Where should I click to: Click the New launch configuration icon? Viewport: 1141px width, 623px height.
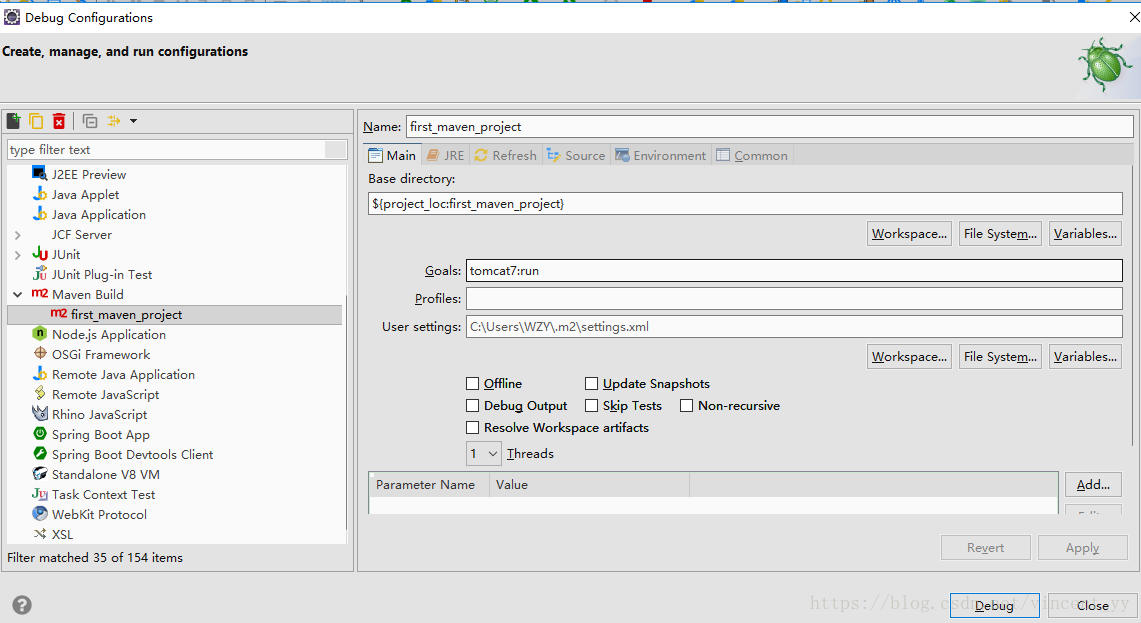coord(14,121)
